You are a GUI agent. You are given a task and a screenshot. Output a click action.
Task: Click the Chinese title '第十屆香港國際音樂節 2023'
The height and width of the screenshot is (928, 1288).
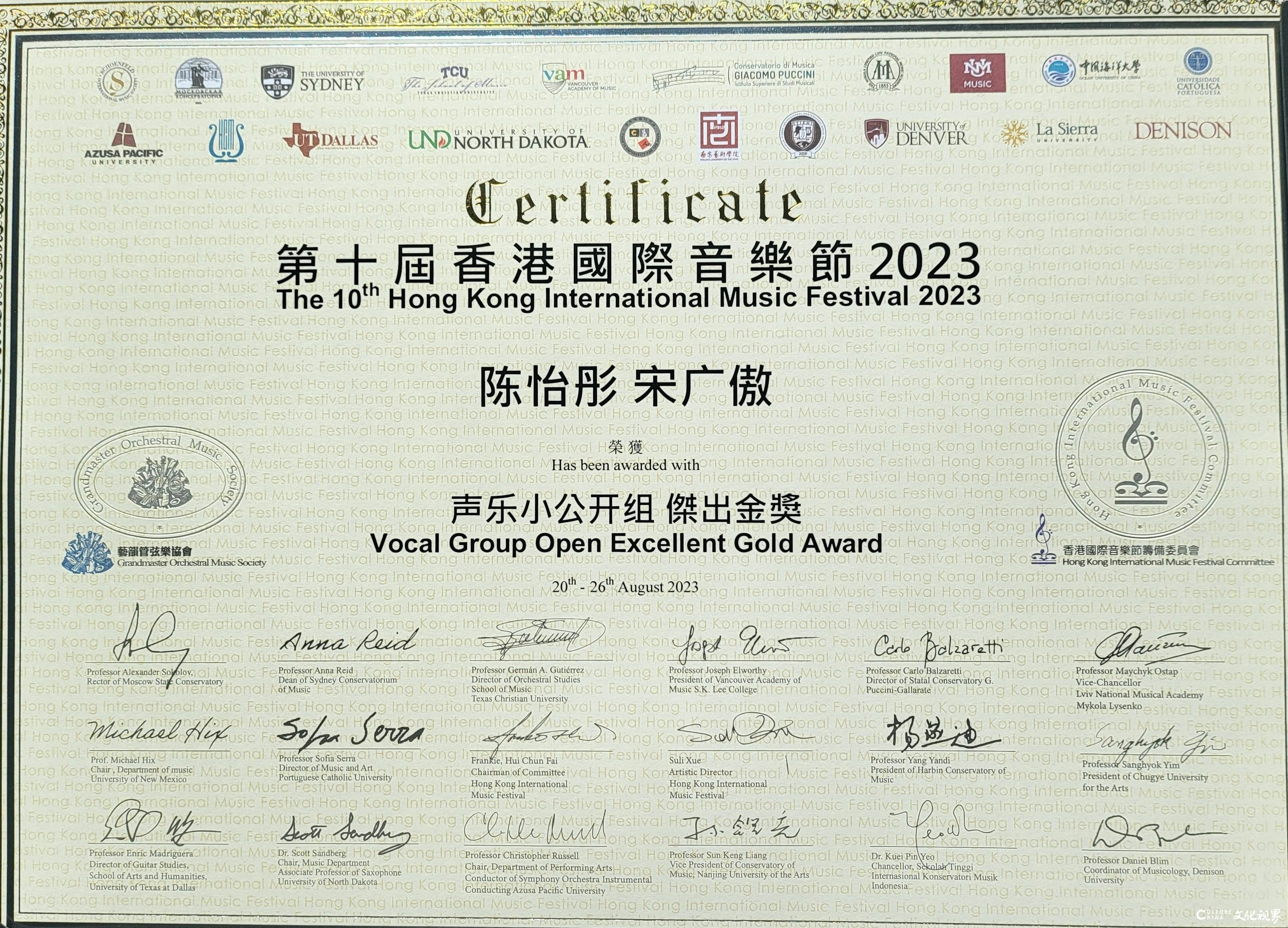pyautogui.click(x=629, y=262)
